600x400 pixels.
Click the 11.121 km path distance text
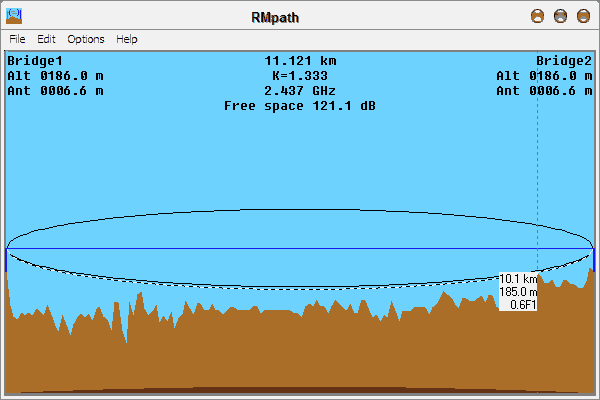tap(300, 60)
